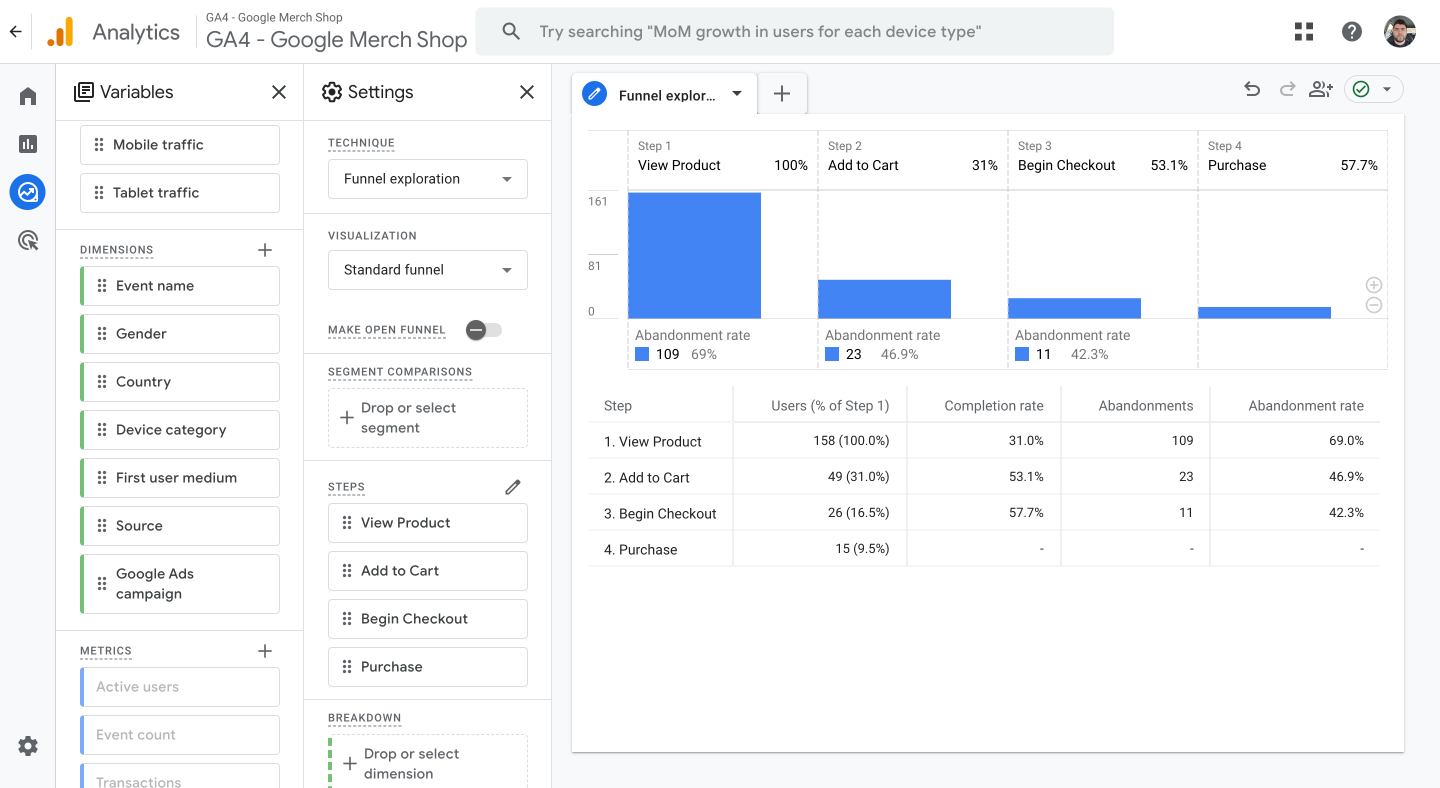The width and height of the screenshot is (1440, 788).
Task: Click the '4. Purchase' table row label
Action: [640, 550]
